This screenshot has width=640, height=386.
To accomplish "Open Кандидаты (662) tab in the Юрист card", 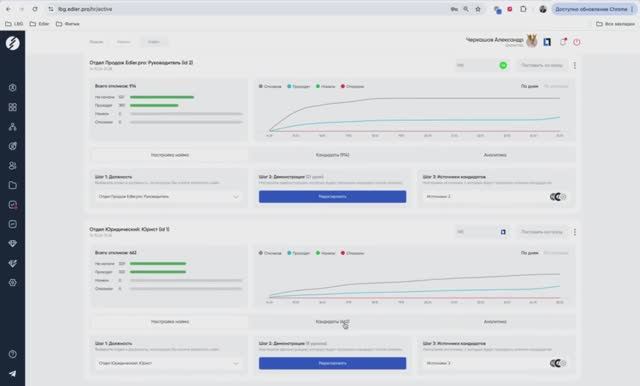I will point(332,322).
